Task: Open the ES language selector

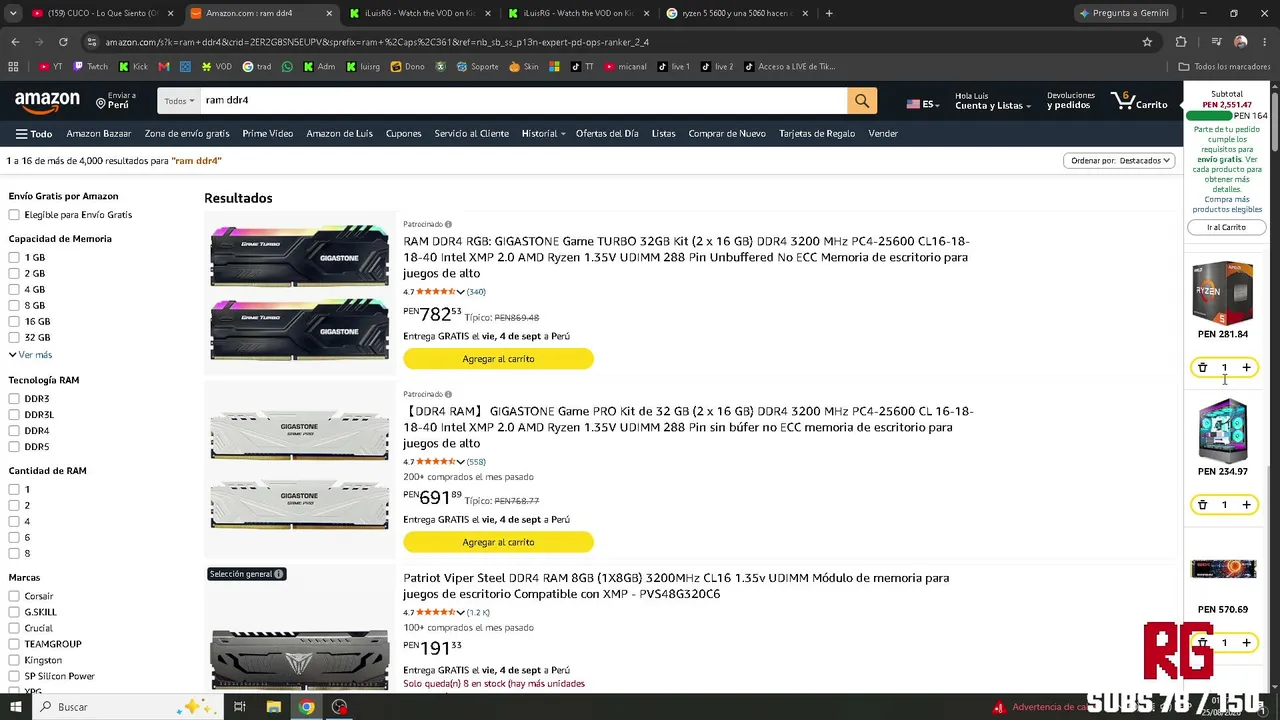Action: point(924,104)
